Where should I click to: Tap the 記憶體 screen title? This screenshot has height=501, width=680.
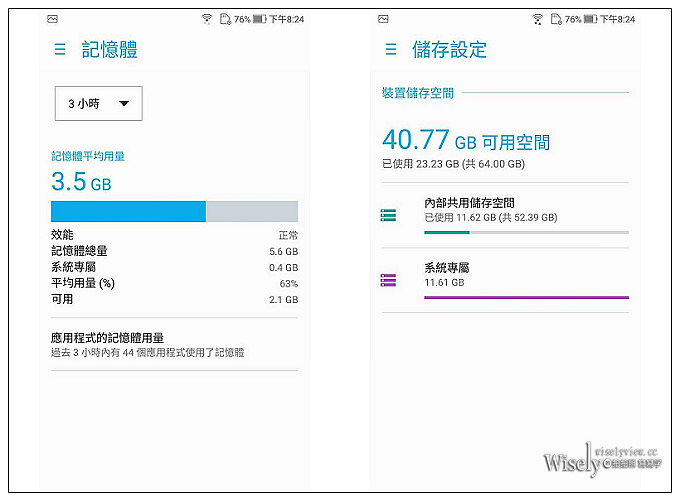[110, 49]
